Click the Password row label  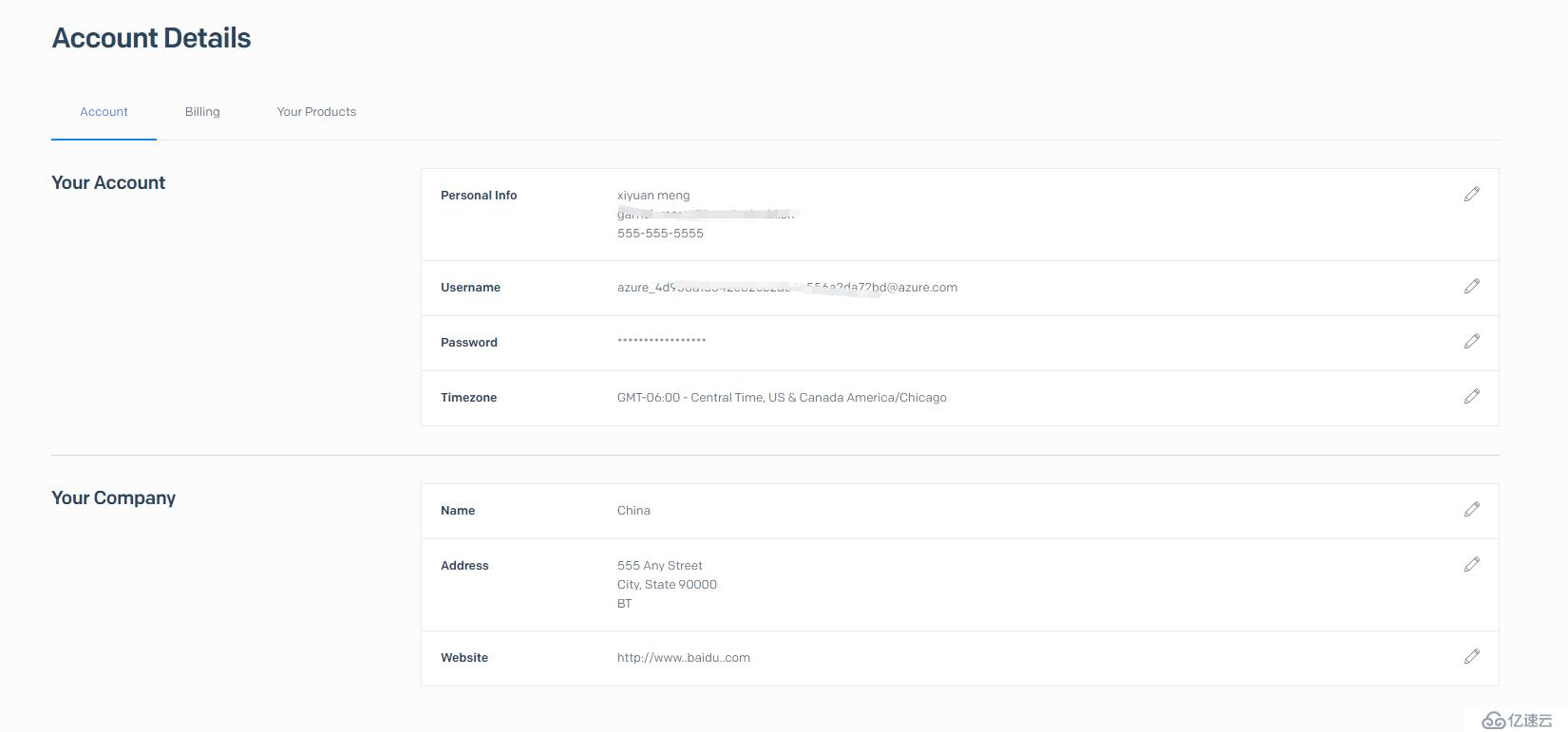(469, 343)
